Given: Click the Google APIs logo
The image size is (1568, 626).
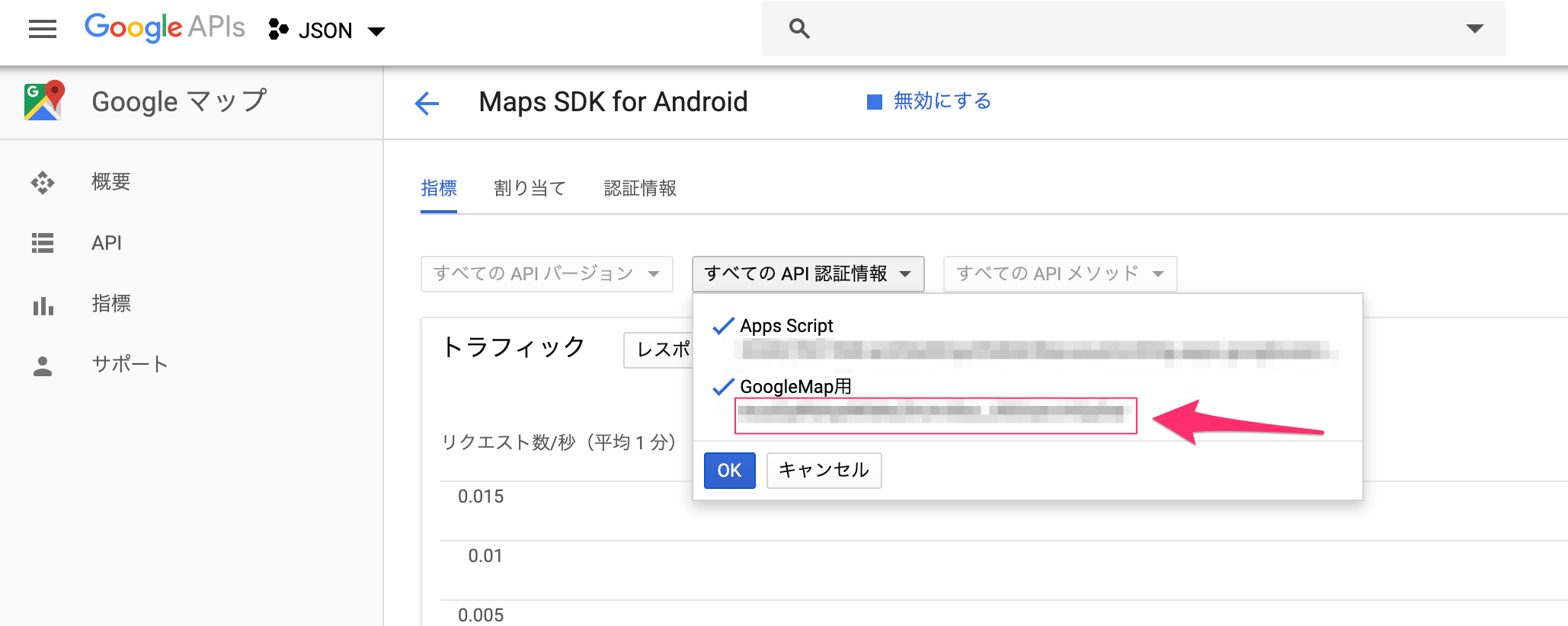Looking at the screenshot, I should (165, 28).
